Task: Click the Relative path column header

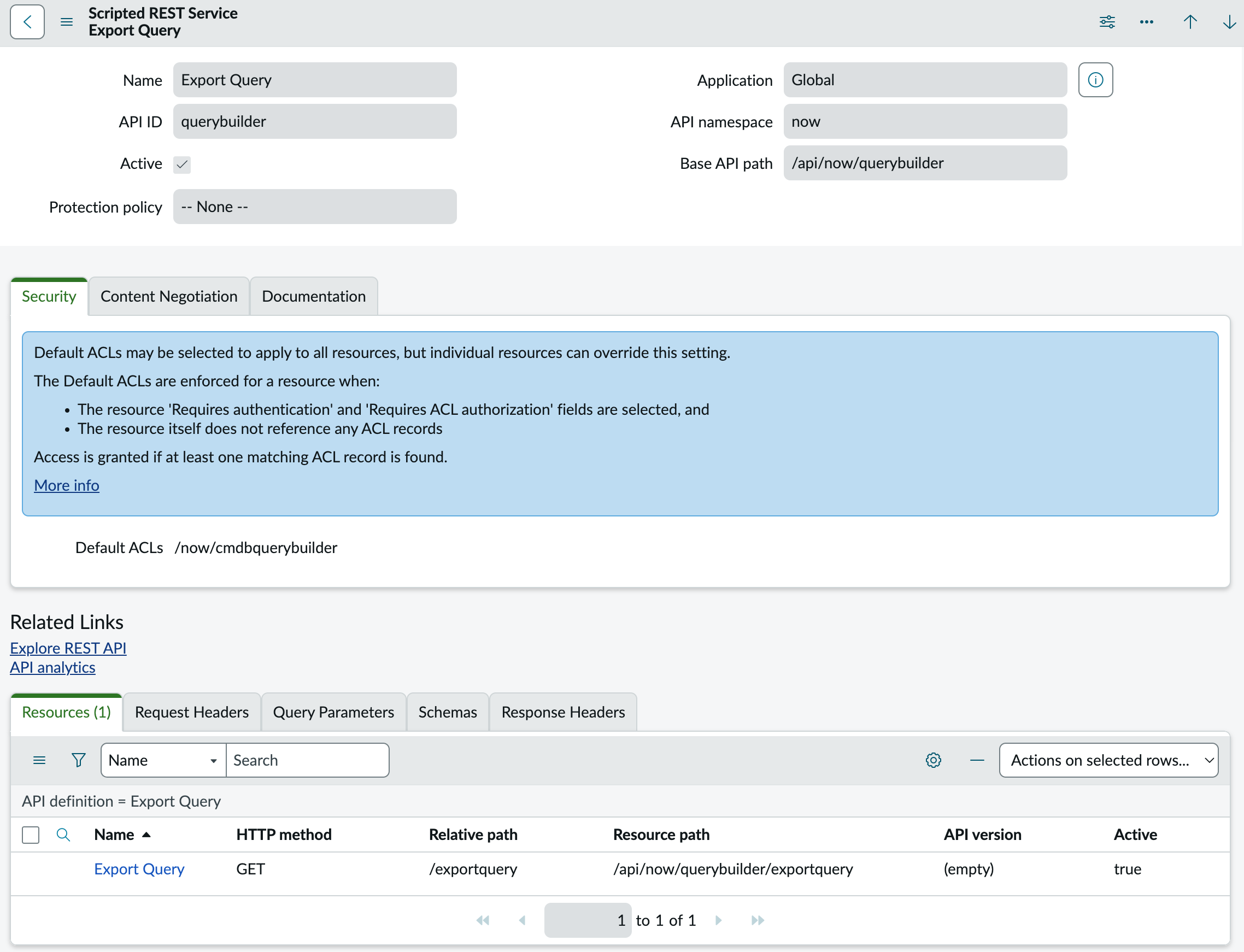Action: click(x=473, y=835)
